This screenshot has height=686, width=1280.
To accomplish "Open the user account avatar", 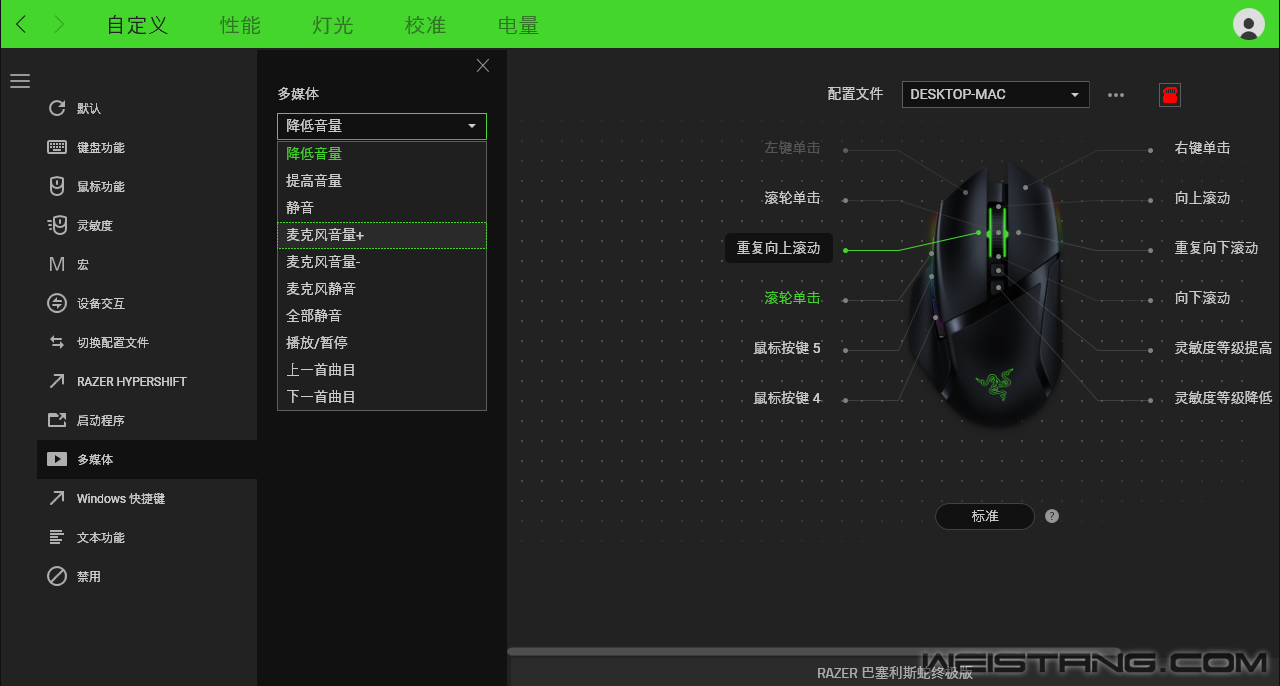I will 1248,24.
